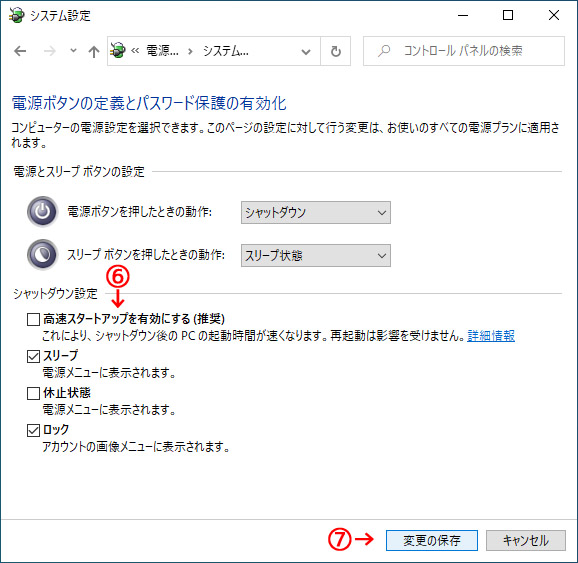Refresh the control panel page
Viewport: 578px width, 563px height.
[x=335, y=51]
